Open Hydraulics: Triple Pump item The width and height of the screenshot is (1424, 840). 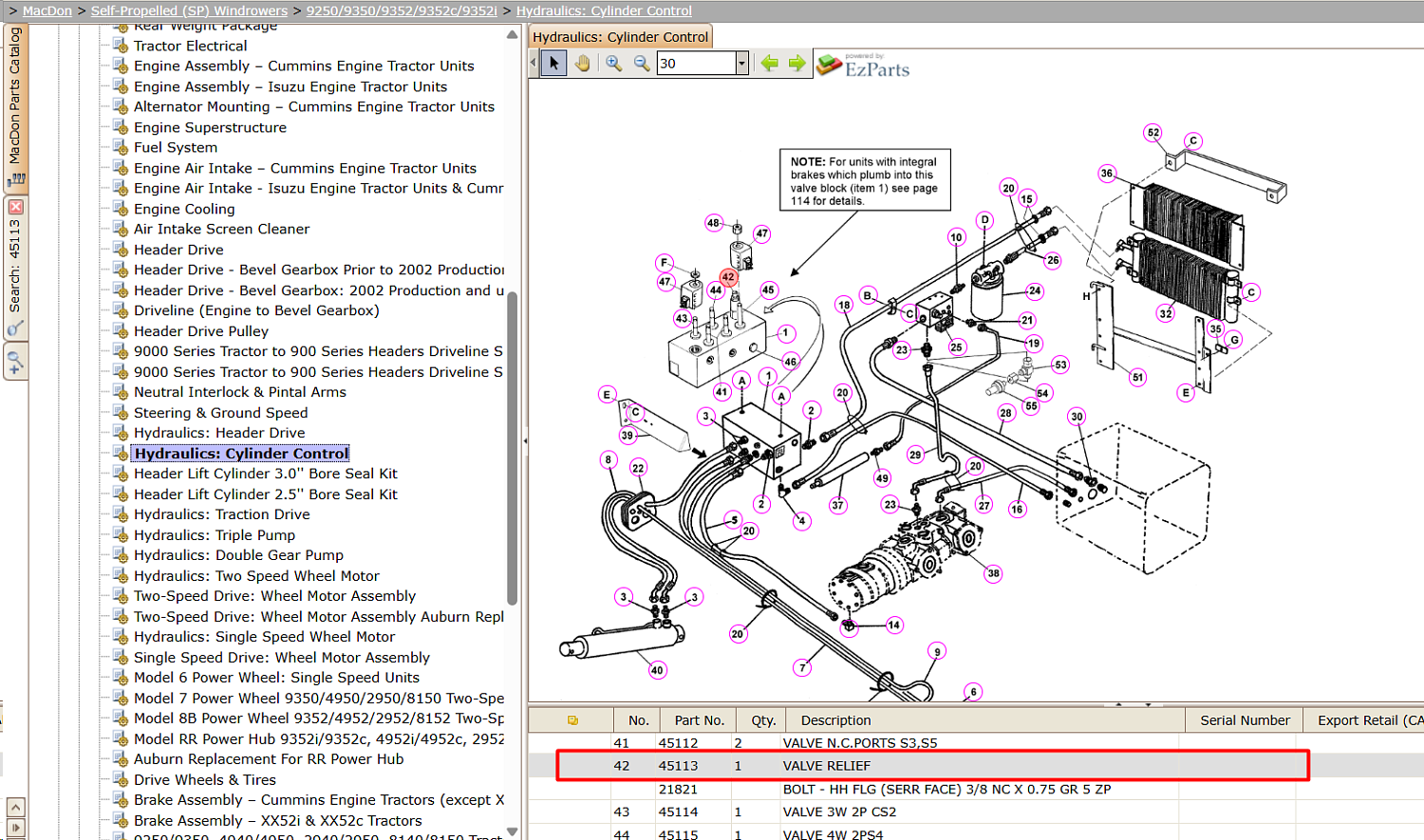(215, 535)
